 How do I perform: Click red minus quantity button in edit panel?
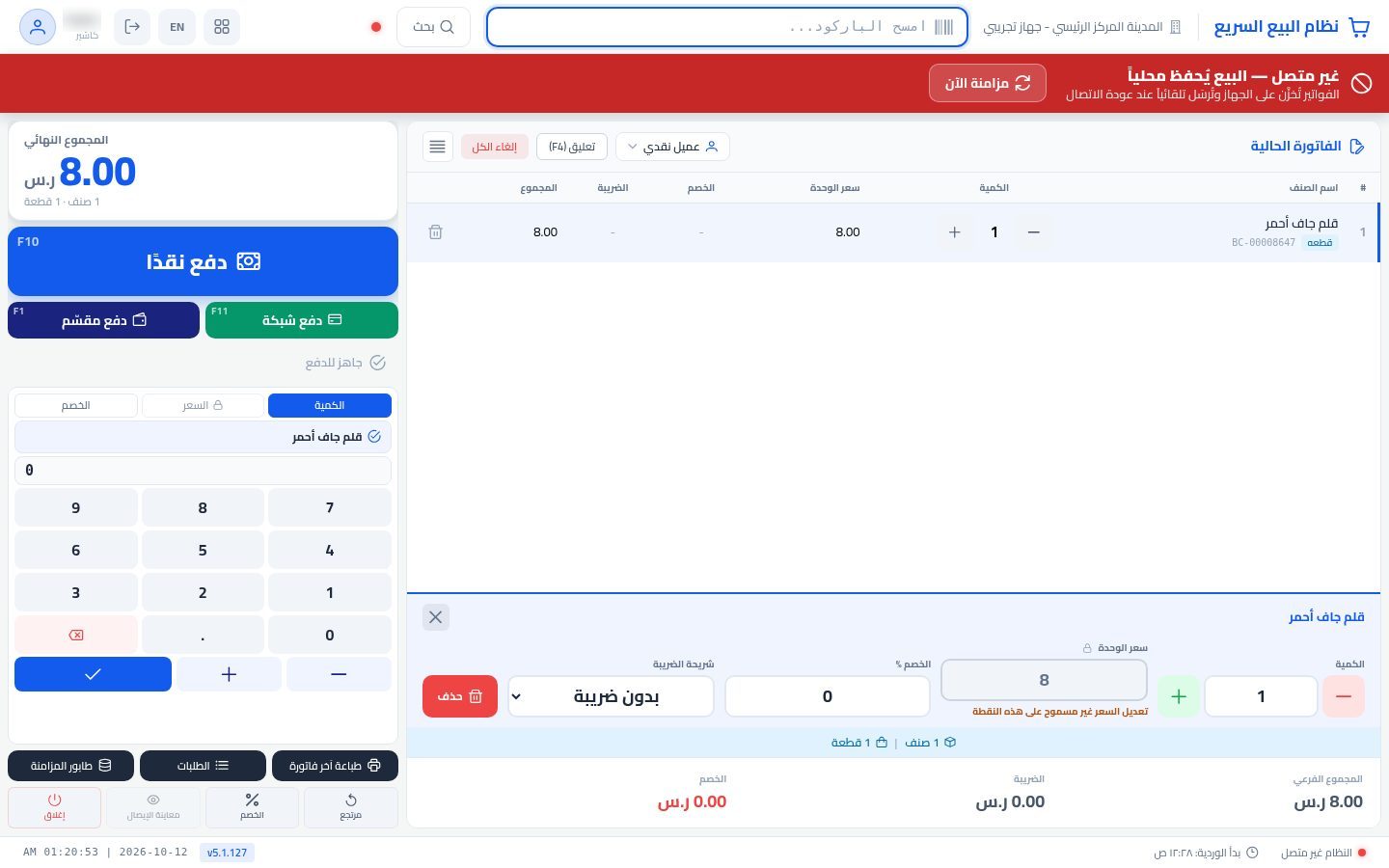(x=1344, y=696)
